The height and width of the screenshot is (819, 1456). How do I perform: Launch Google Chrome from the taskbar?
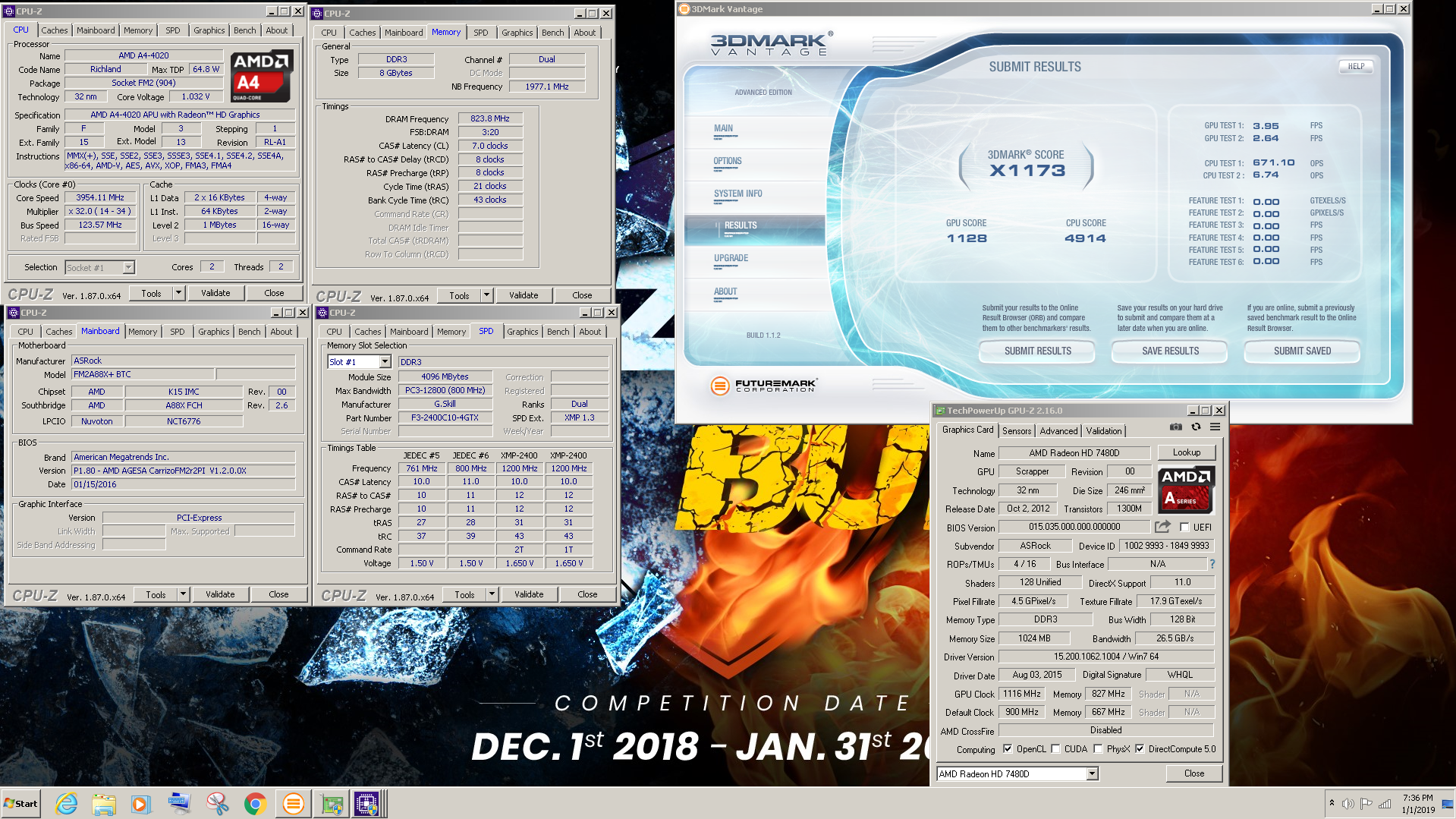click(x=255, y=803)
